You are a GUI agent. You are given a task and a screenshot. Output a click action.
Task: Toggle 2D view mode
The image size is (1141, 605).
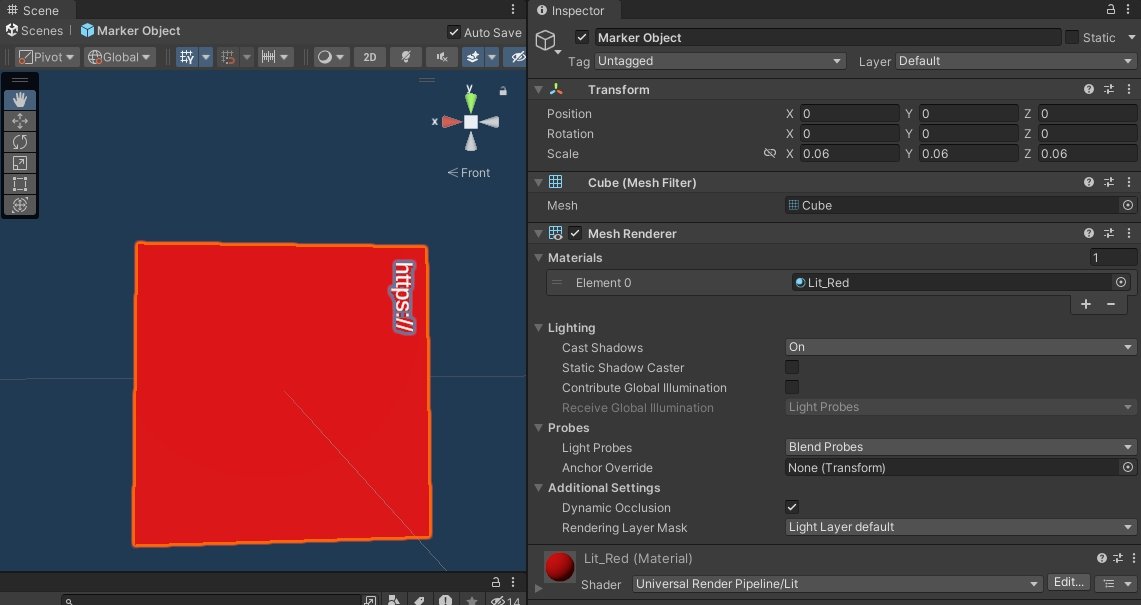coord(370,57)
